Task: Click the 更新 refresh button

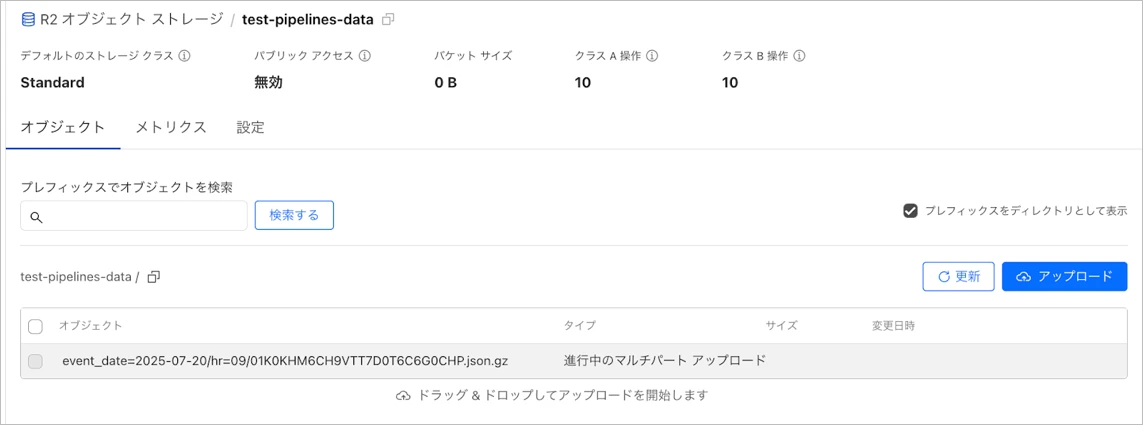Action: point(958,277)
